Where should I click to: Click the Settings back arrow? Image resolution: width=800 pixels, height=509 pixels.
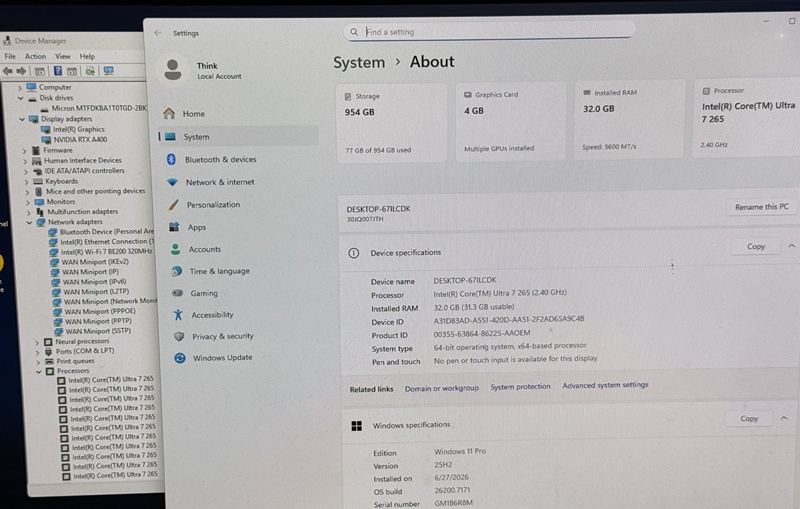(158, 33)
